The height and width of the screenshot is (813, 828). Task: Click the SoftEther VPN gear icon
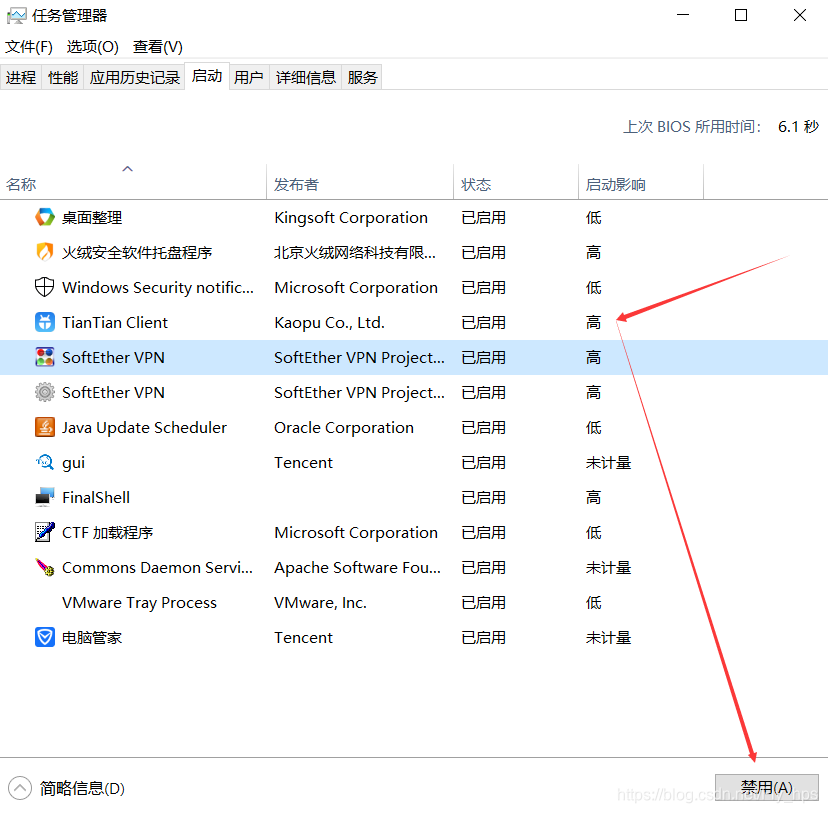click(44, 392)
